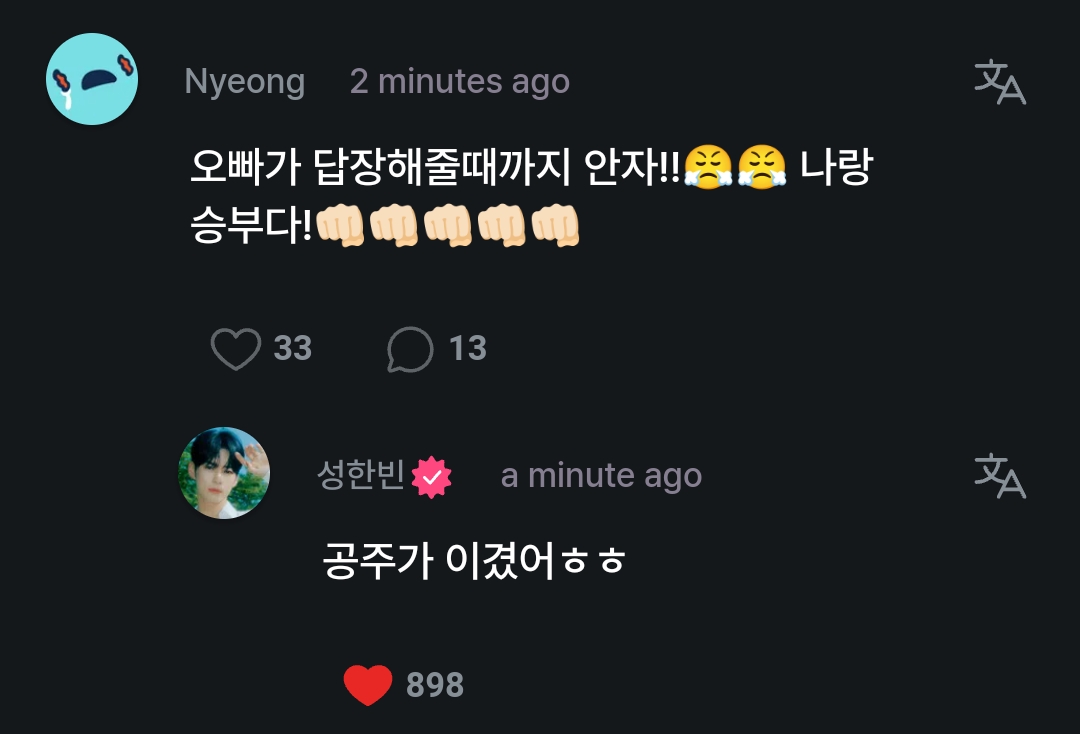This screenshot has width=1080, height=734.
Task: Open Nyeong's crying-face profile avatar
Action: click(x=92, y=79)
